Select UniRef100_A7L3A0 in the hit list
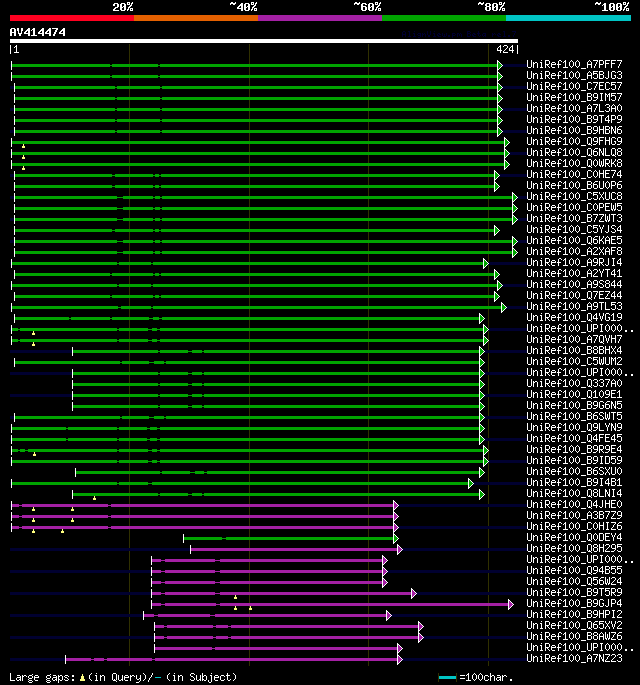 click(x=574, y=108)
